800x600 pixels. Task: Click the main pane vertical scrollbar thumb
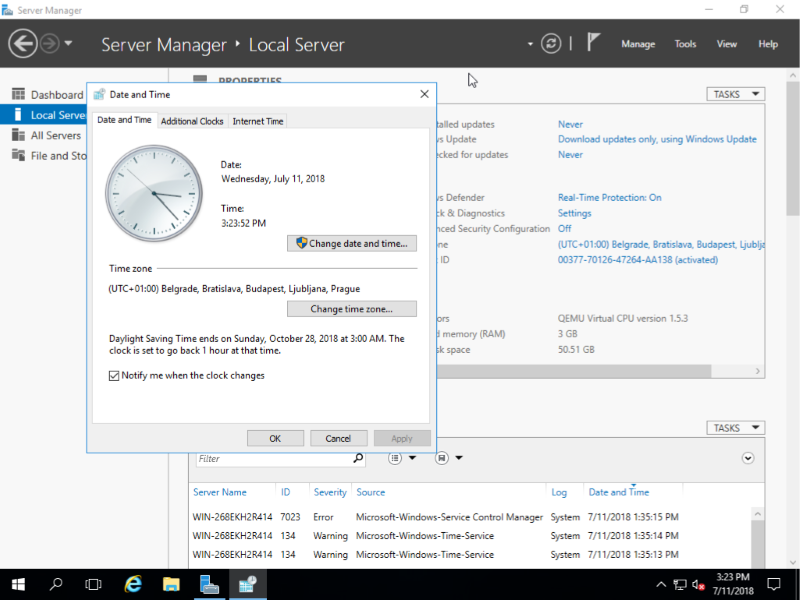tap(792, 148)
